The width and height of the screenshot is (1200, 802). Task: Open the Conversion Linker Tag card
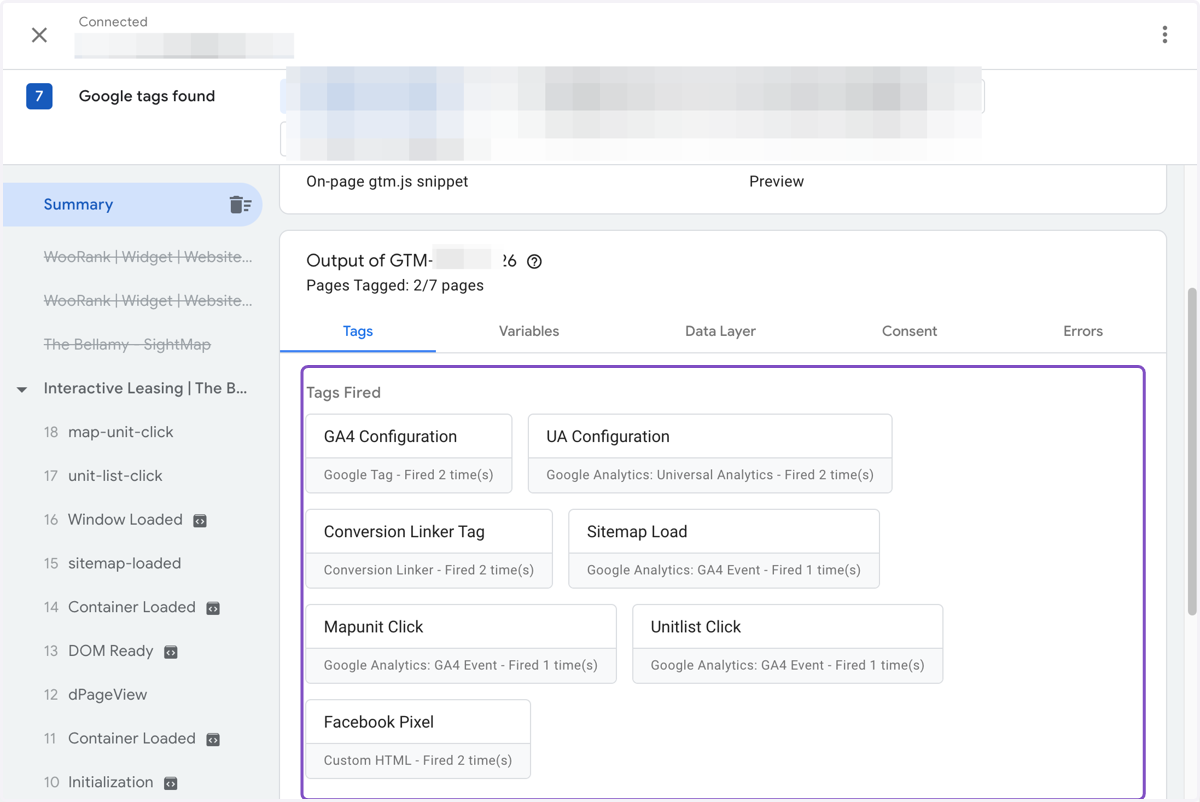pyautogui.click(x=429, y=549)
